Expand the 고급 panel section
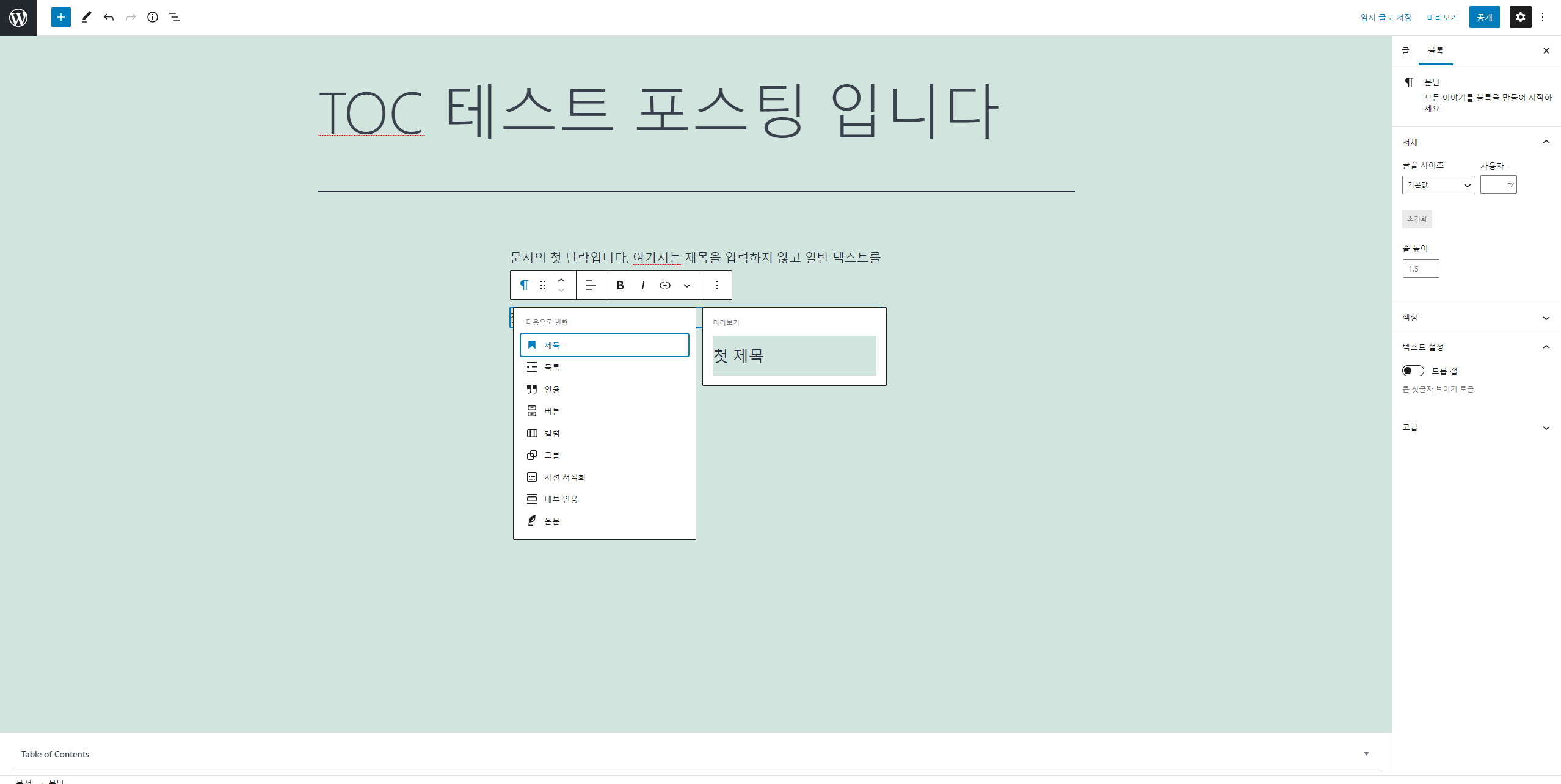 click(x=1476, y=427)
